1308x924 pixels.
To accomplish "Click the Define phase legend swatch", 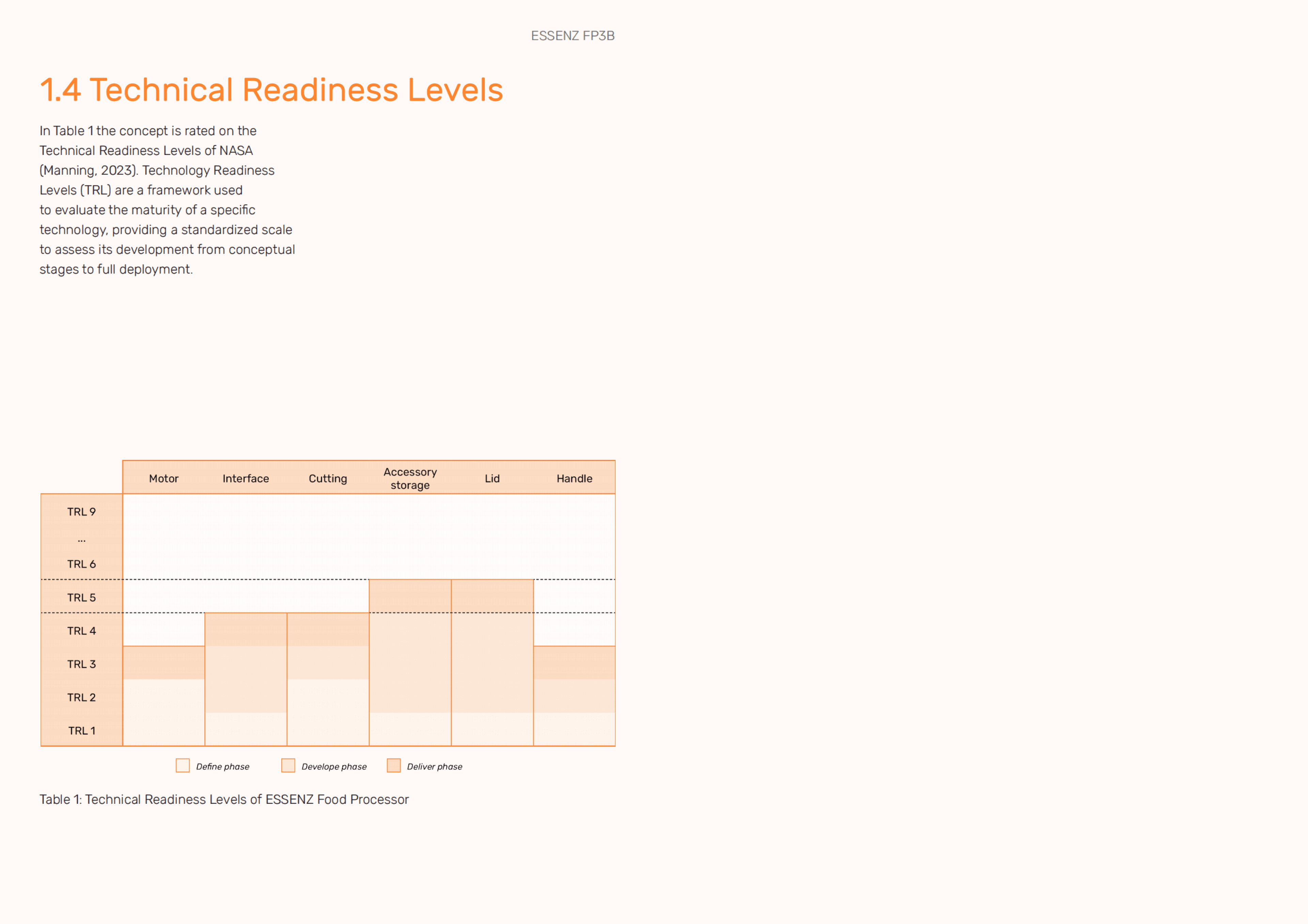I will tap(182, 765).
